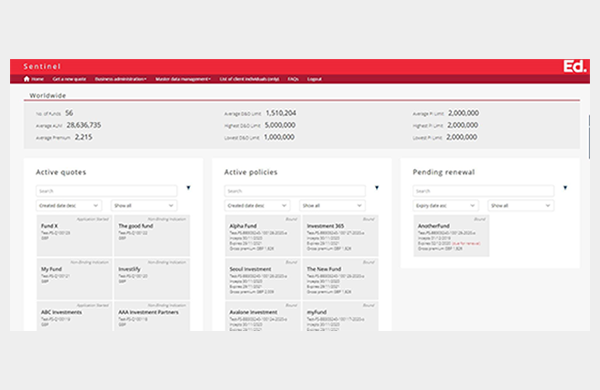Open Active policies Show all dropdown

(332, 206)
